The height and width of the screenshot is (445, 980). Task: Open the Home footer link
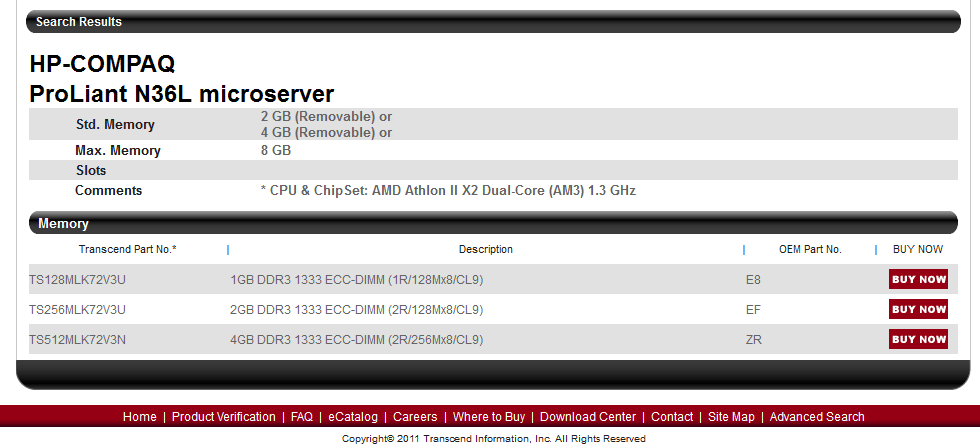pos(139,417)
